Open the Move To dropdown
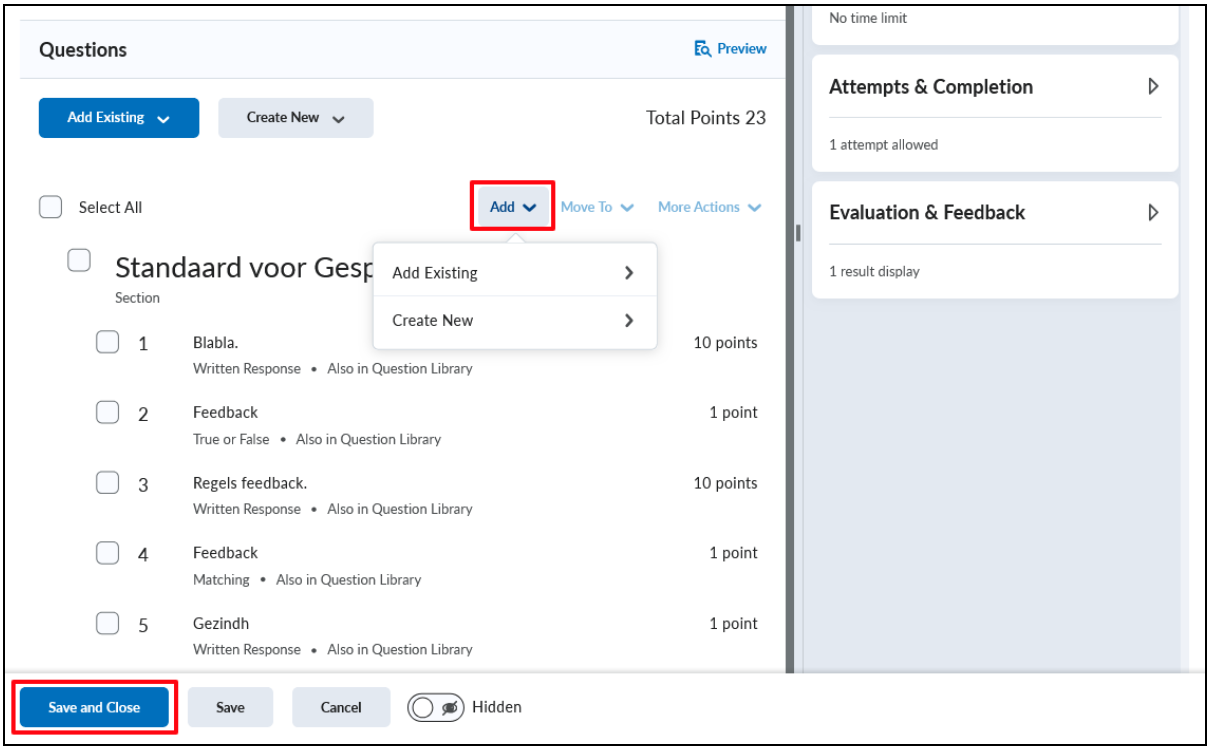Image resolution: width=1212 pixels, height=750 pixels. (x=597, y=207)
